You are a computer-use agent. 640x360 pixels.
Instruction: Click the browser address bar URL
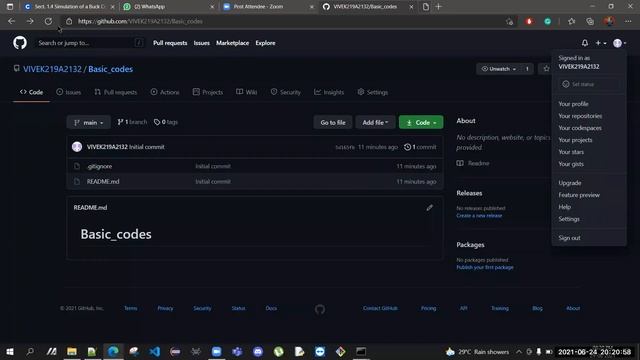point(140,21)
